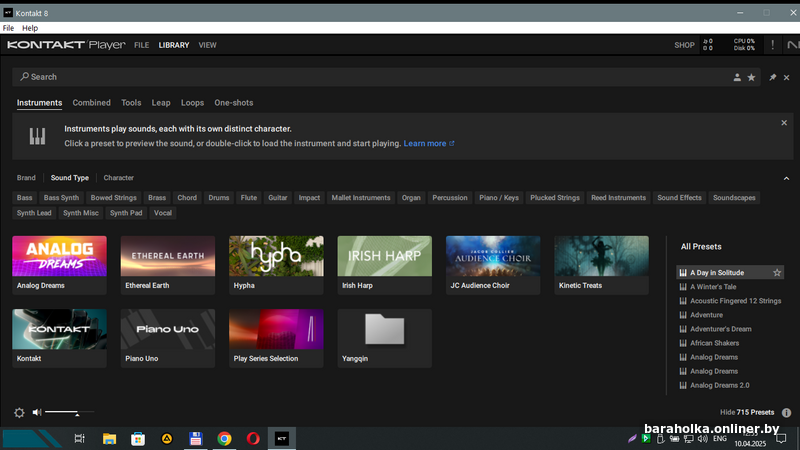
Task: Toggle the Bowed Strings tag
Action: (113, 198)
